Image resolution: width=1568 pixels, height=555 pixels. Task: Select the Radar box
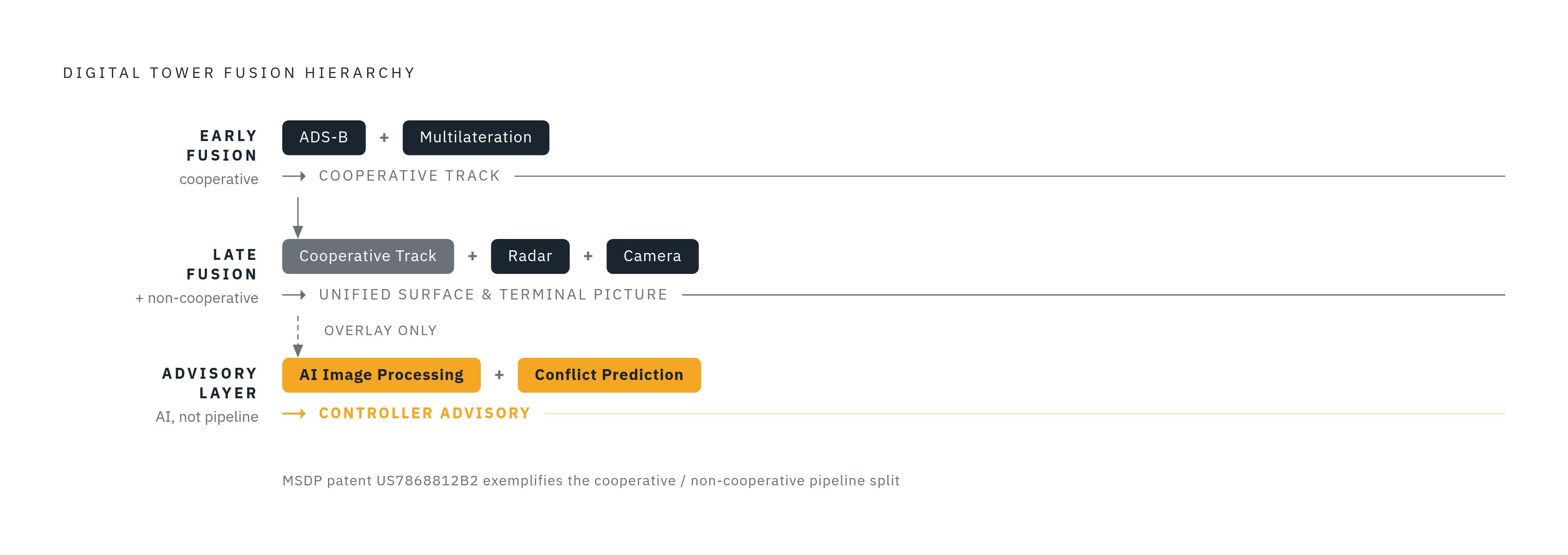click(530, 256)
